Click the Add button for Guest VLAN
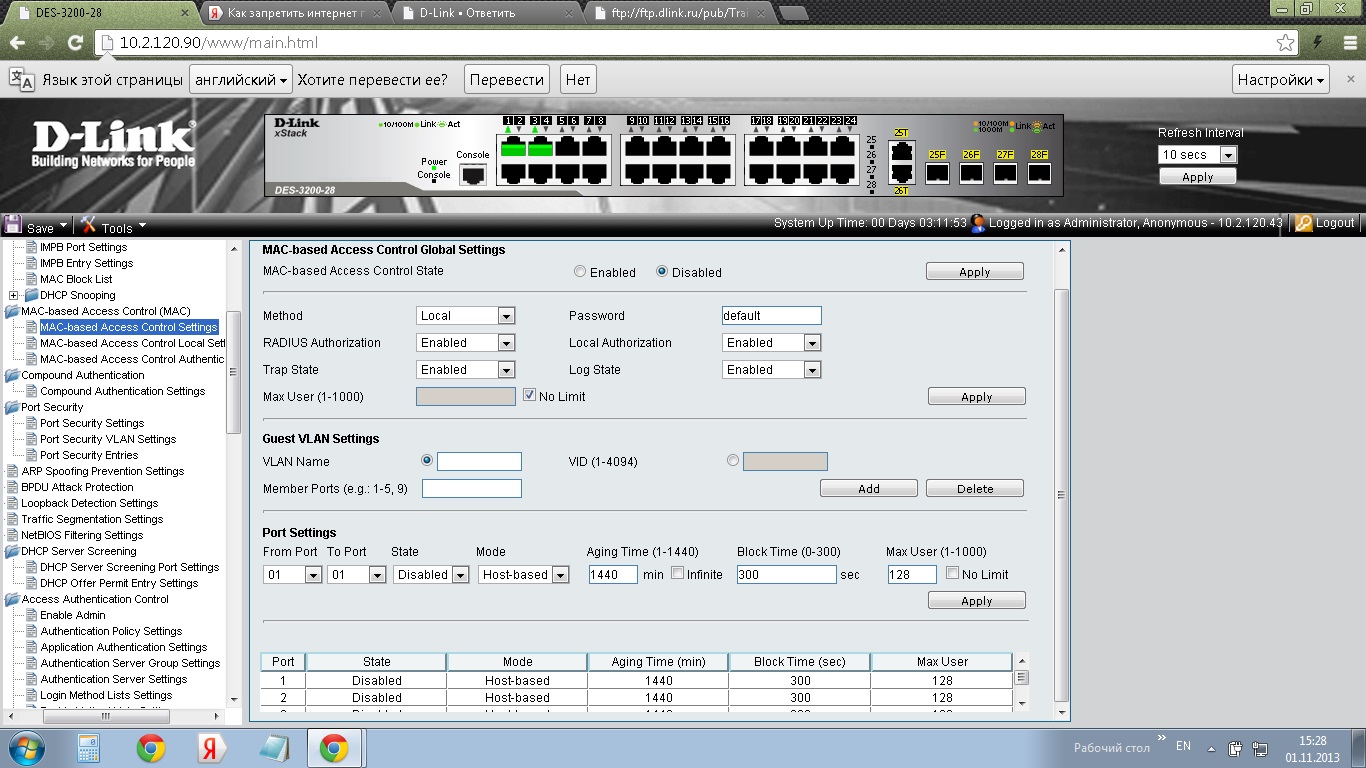 868,489
